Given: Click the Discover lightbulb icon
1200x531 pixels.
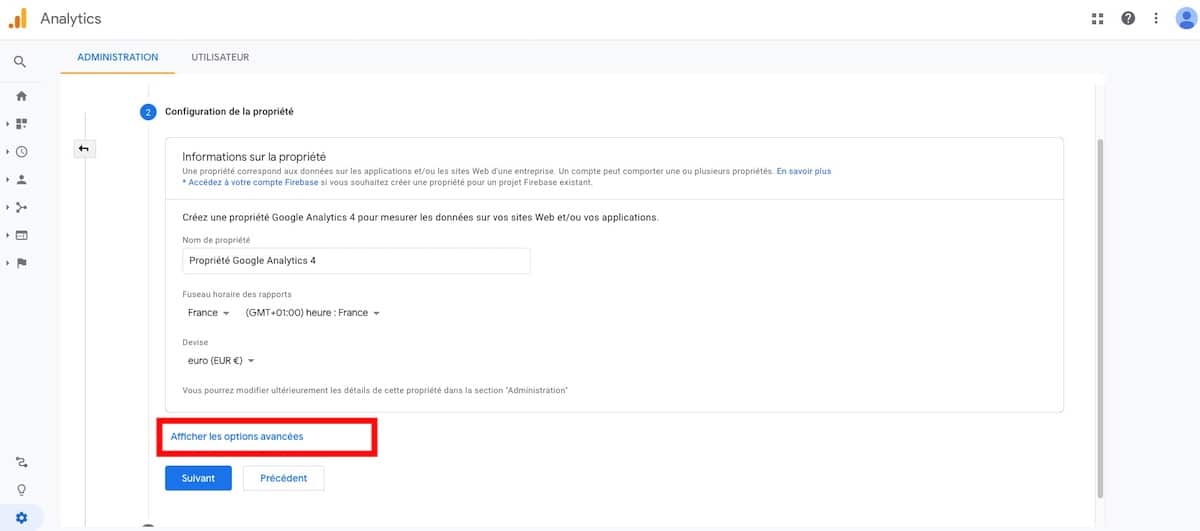Looking at the screenshot, I should pos(21,490).
